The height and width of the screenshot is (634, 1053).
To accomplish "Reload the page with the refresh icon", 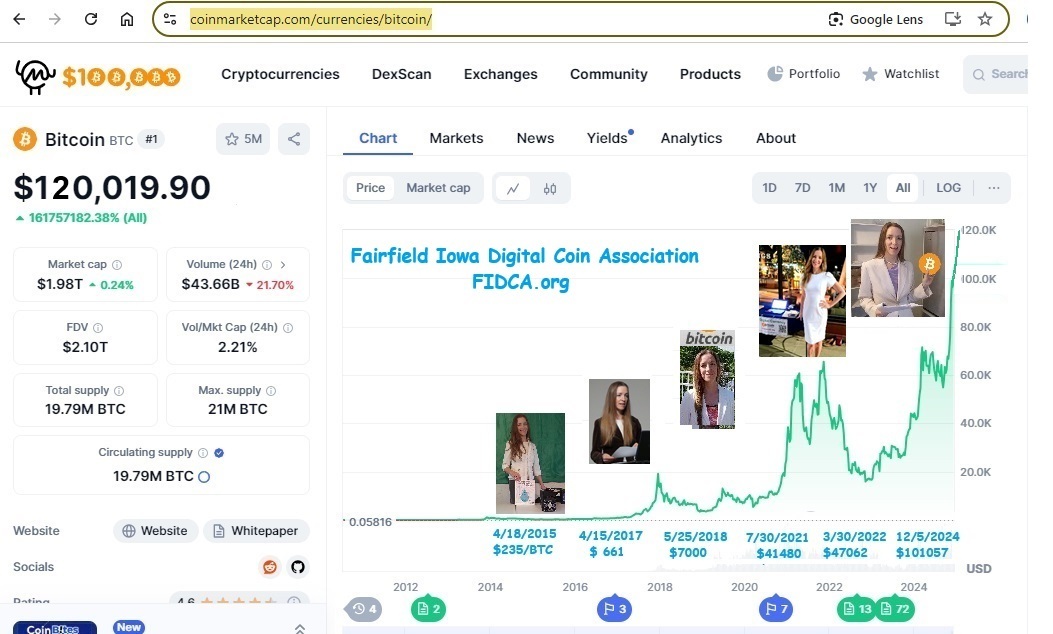I will pos(91,19).
